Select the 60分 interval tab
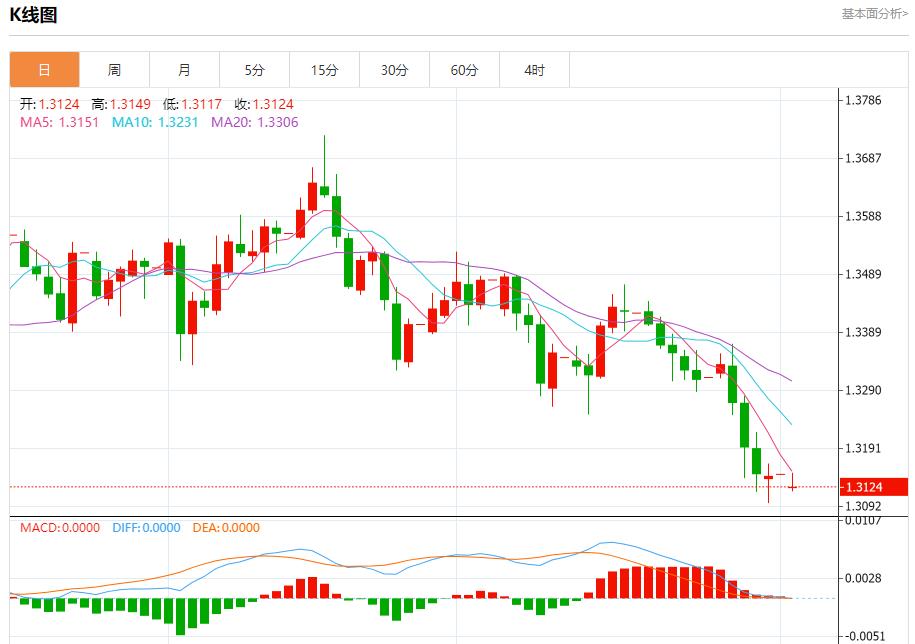Screen dimensions: 915x644 click(463, 69)
